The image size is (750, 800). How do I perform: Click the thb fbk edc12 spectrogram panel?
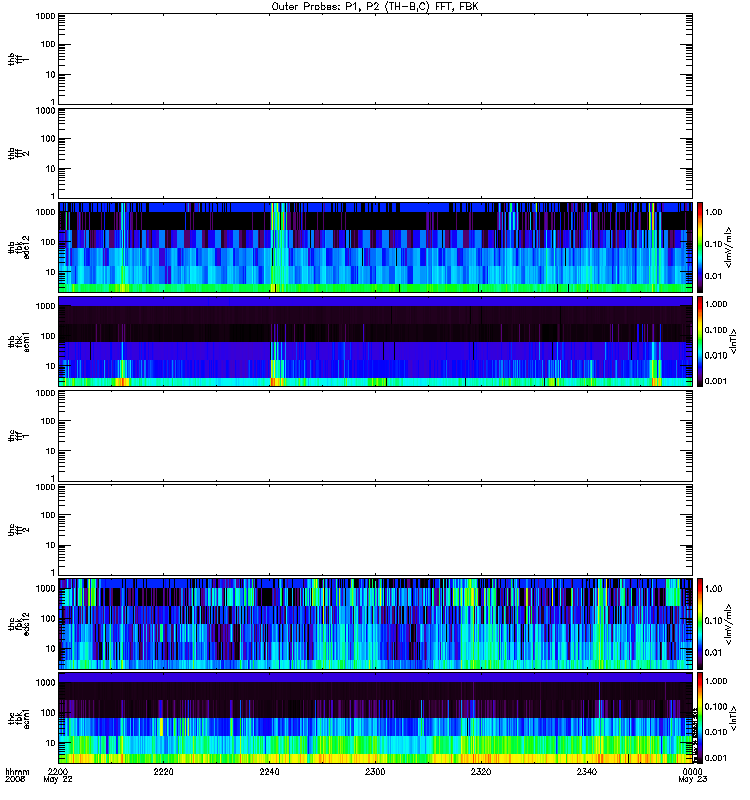click(x=375, y=247)
